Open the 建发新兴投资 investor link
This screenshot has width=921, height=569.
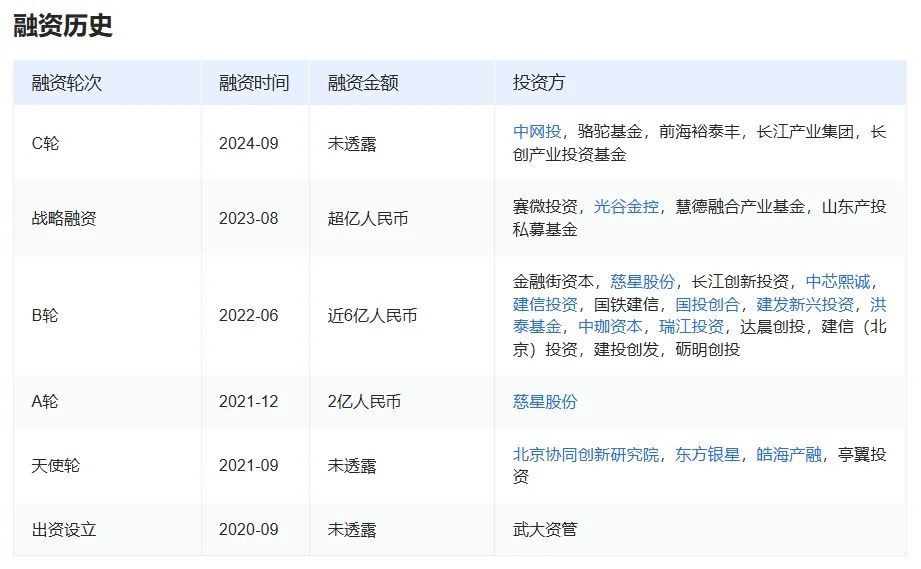pos(805,305)
